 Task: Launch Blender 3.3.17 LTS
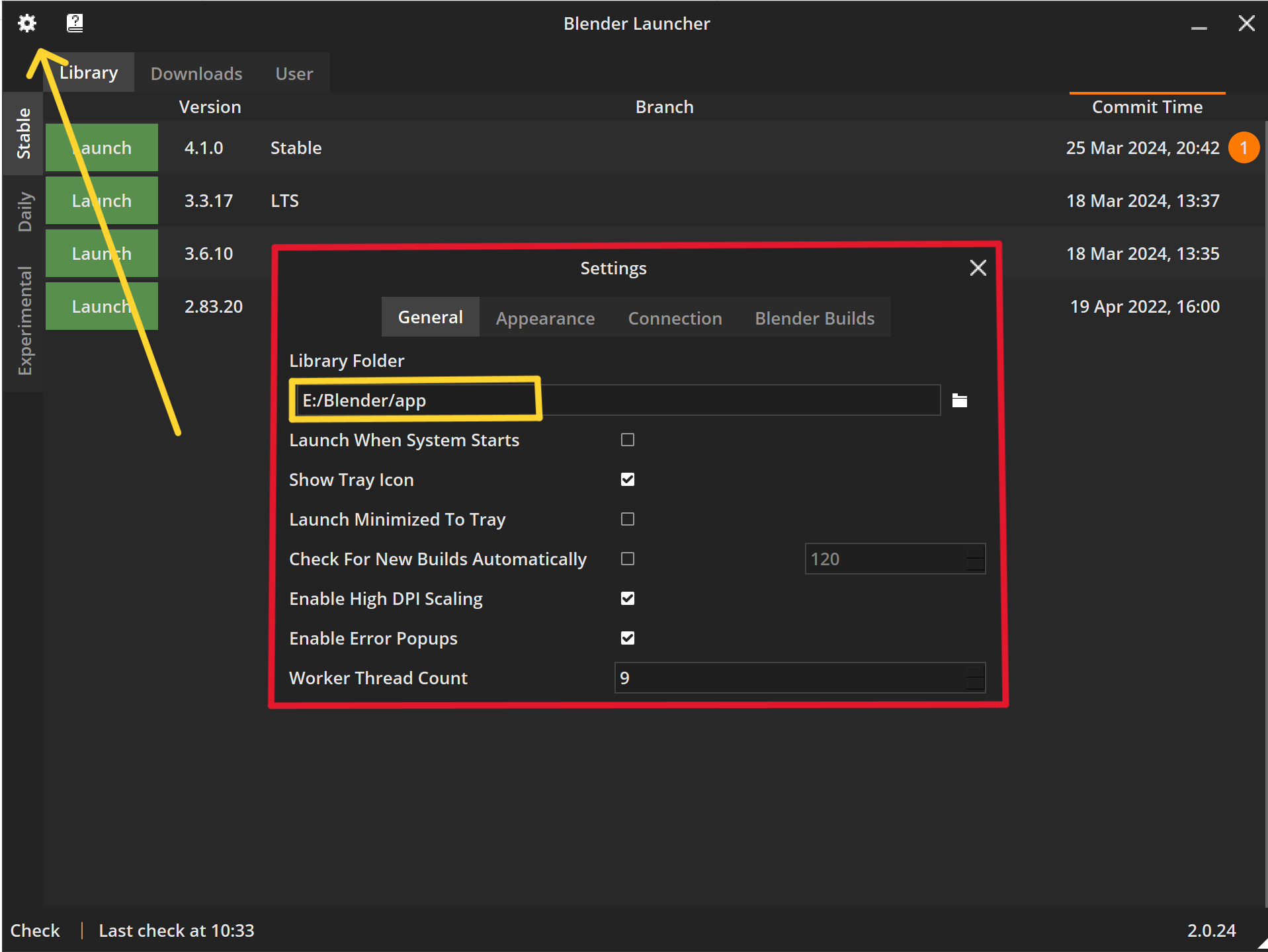click(102, 200)
